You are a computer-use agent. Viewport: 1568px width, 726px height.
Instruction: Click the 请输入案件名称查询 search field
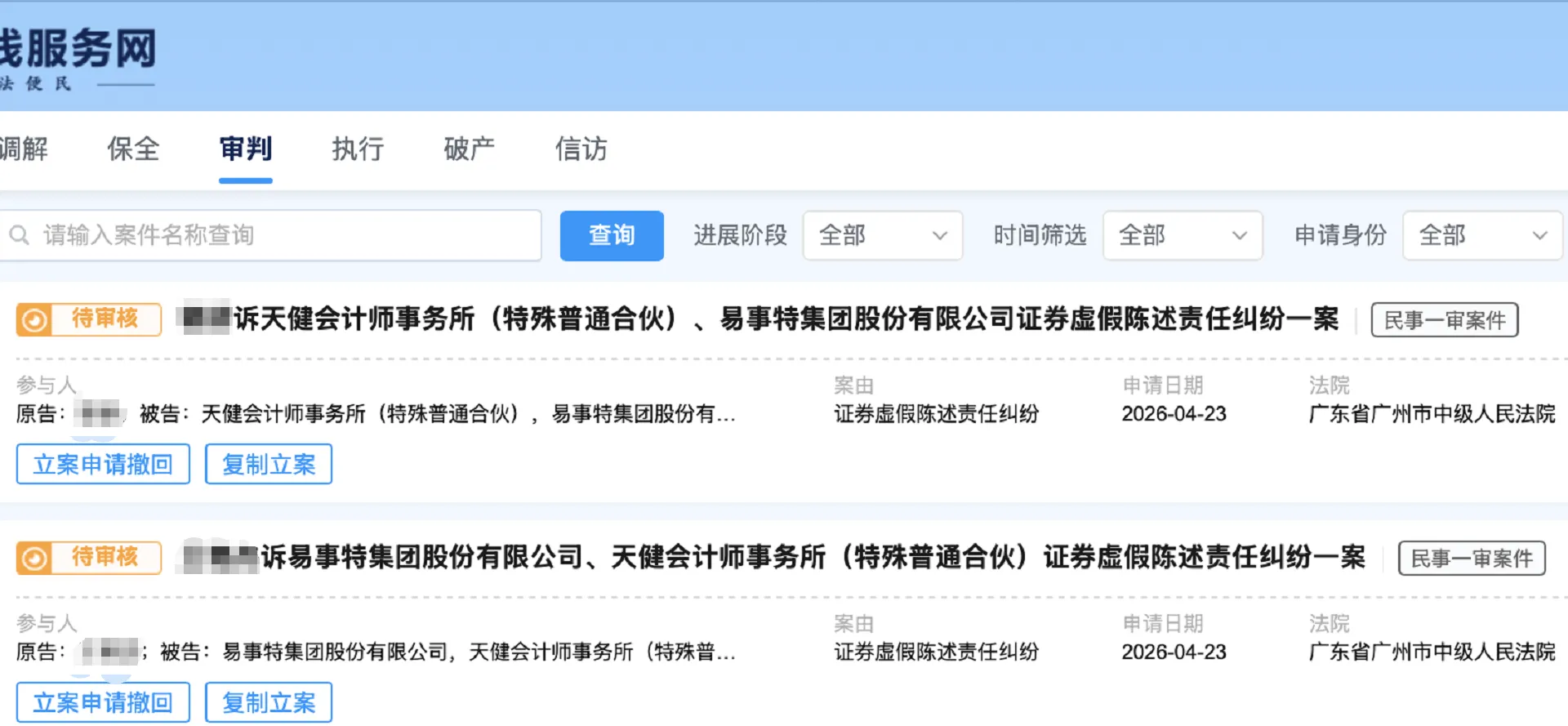tap(270, 235)
